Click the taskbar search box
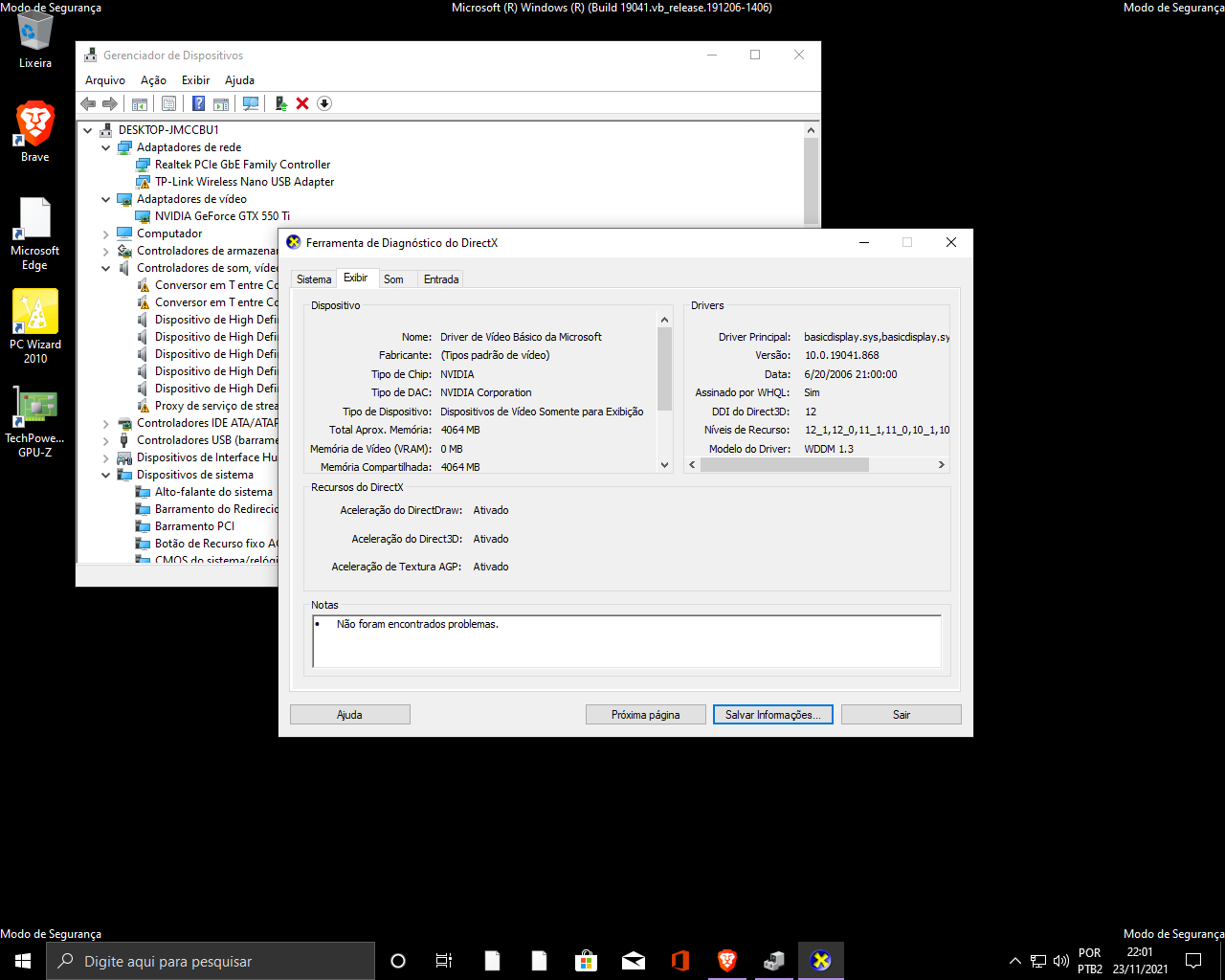This screenshot has width=1225, height=980. [x=211, y=961]
